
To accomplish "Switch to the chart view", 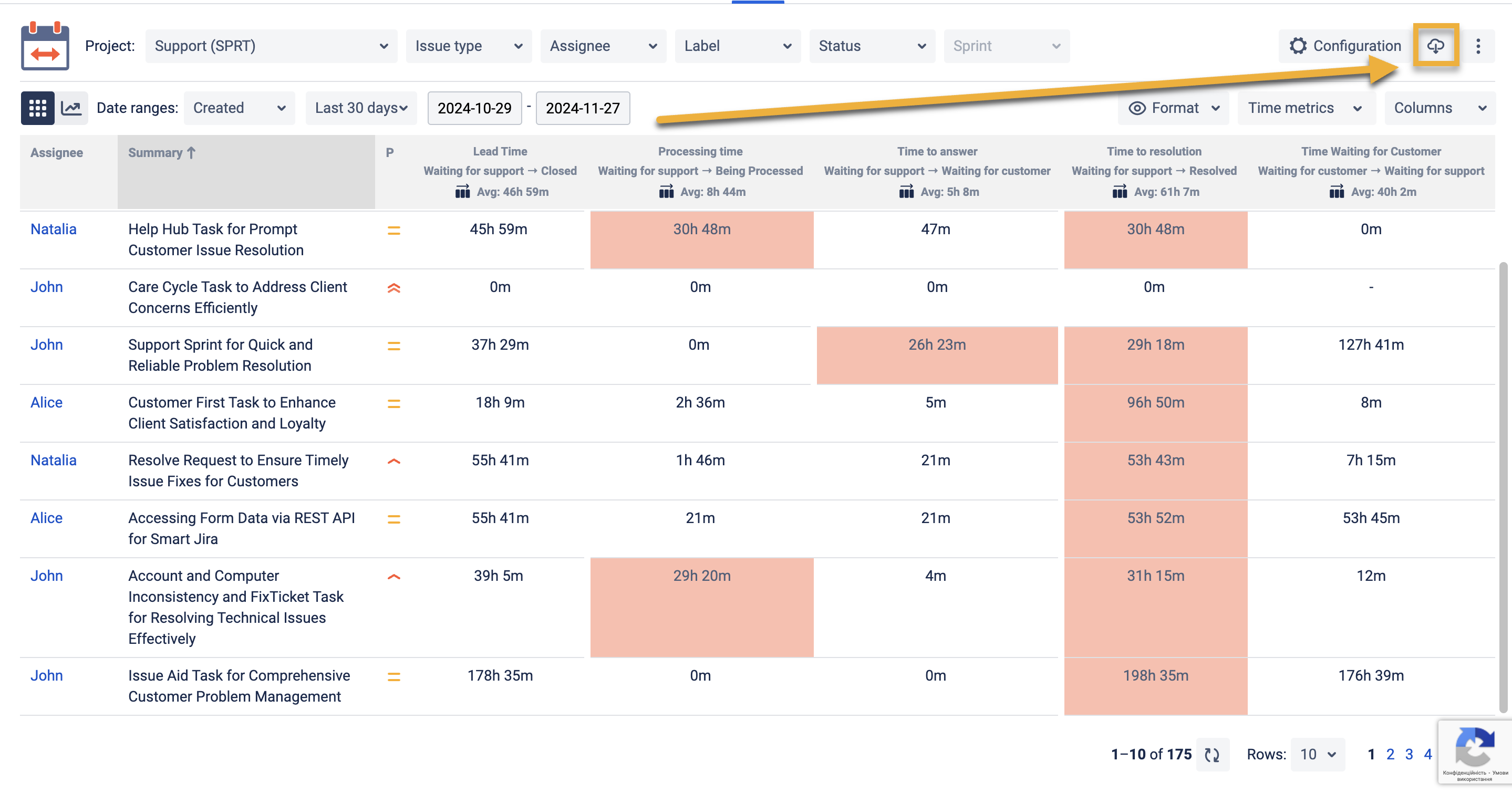I will tap(71, 108).
